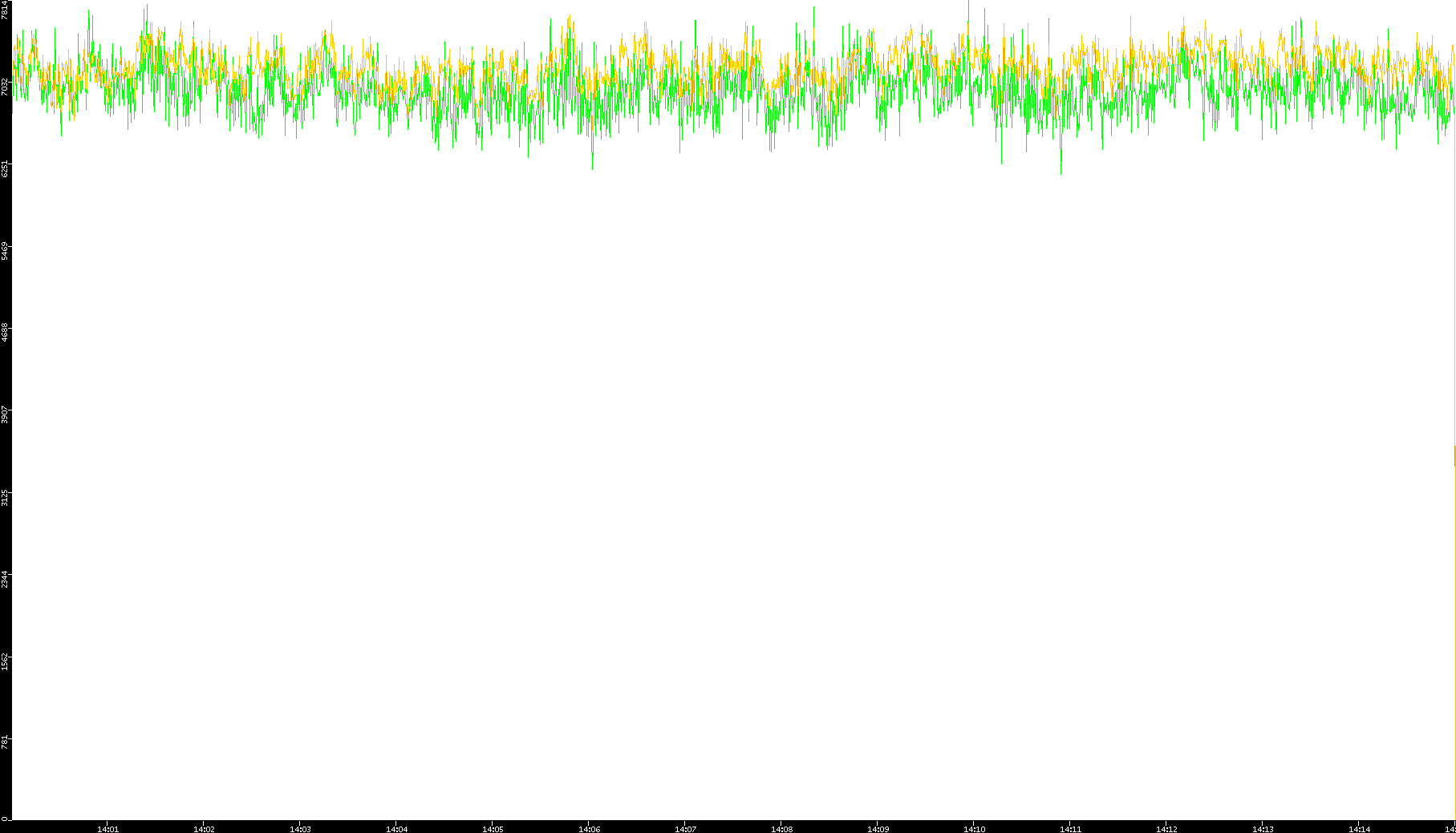
Task: Click the 14:11 time axis label
Action: (1070, 829)
